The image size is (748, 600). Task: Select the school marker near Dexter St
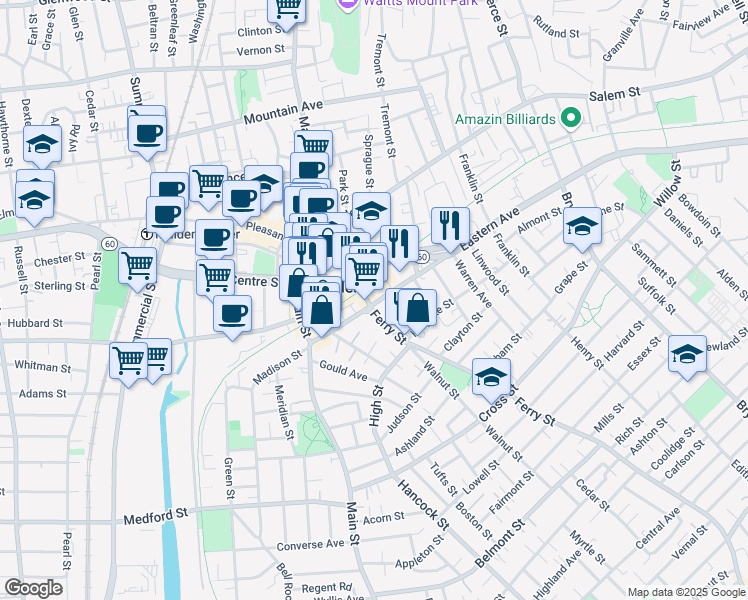point(42,145)
